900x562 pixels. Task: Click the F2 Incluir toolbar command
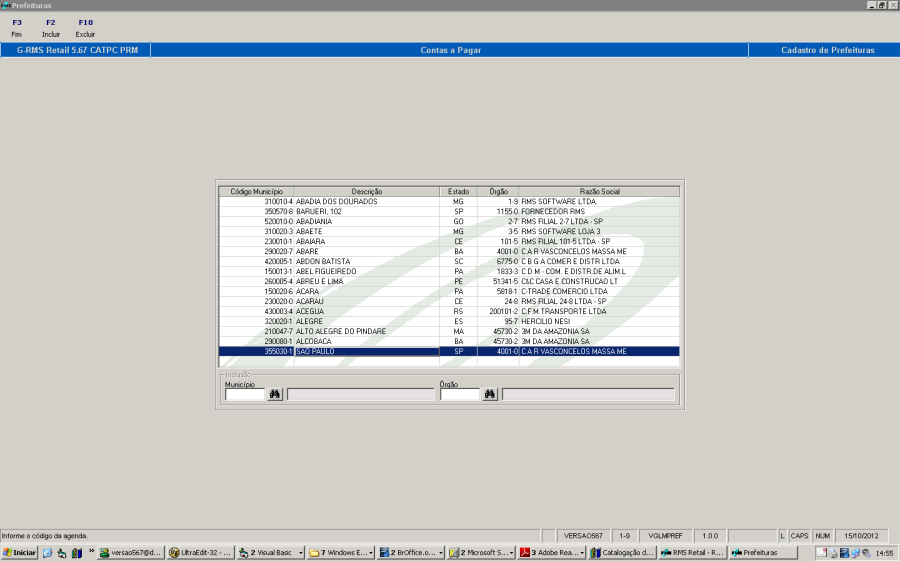click(51, 28)
